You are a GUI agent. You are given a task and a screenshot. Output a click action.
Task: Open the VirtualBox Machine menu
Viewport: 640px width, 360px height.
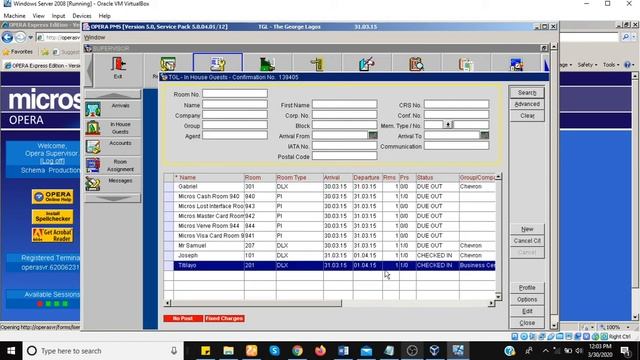click(x=14, y=16)
